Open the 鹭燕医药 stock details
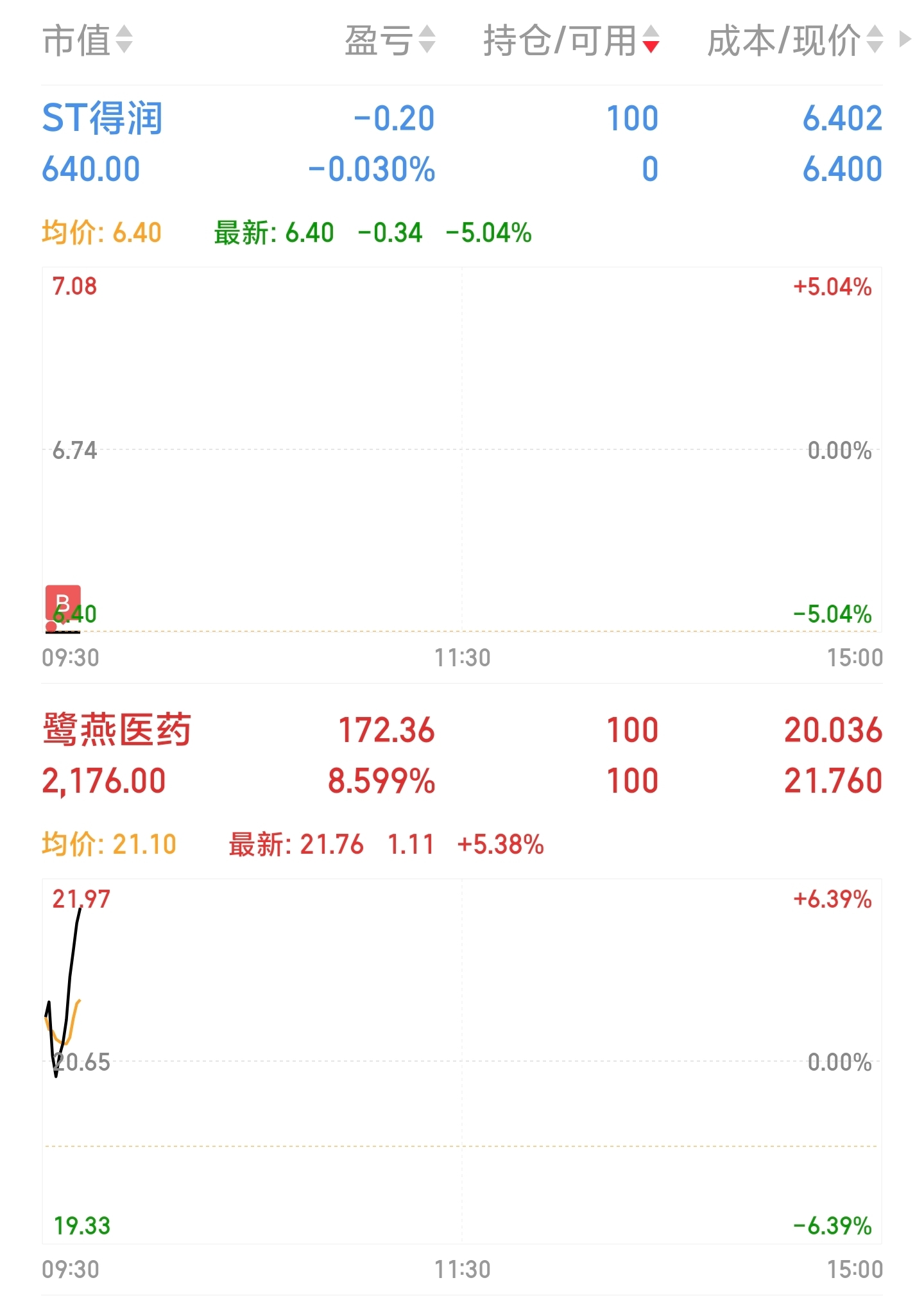This screenshot has height=1305, width=924. click(x=117, y=730)
